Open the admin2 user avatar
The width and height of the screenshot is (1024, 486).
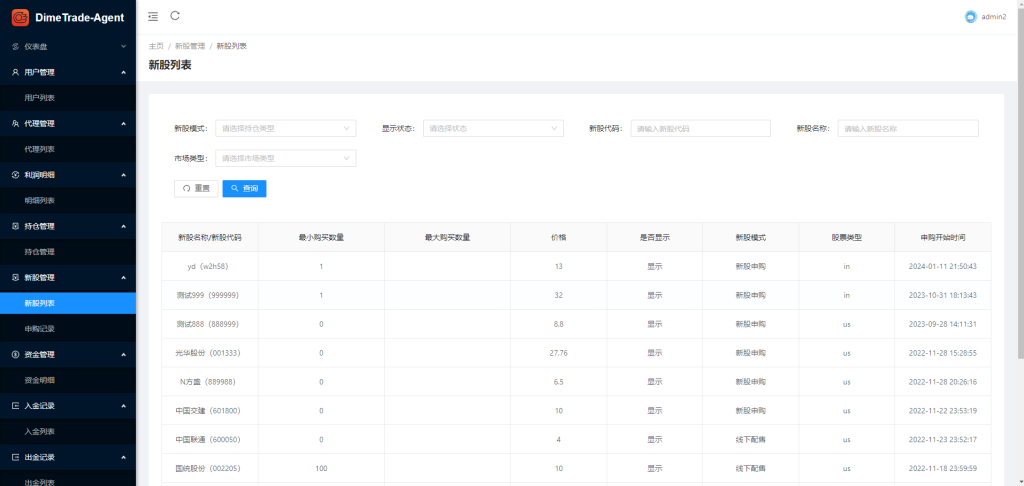point(970,17)
